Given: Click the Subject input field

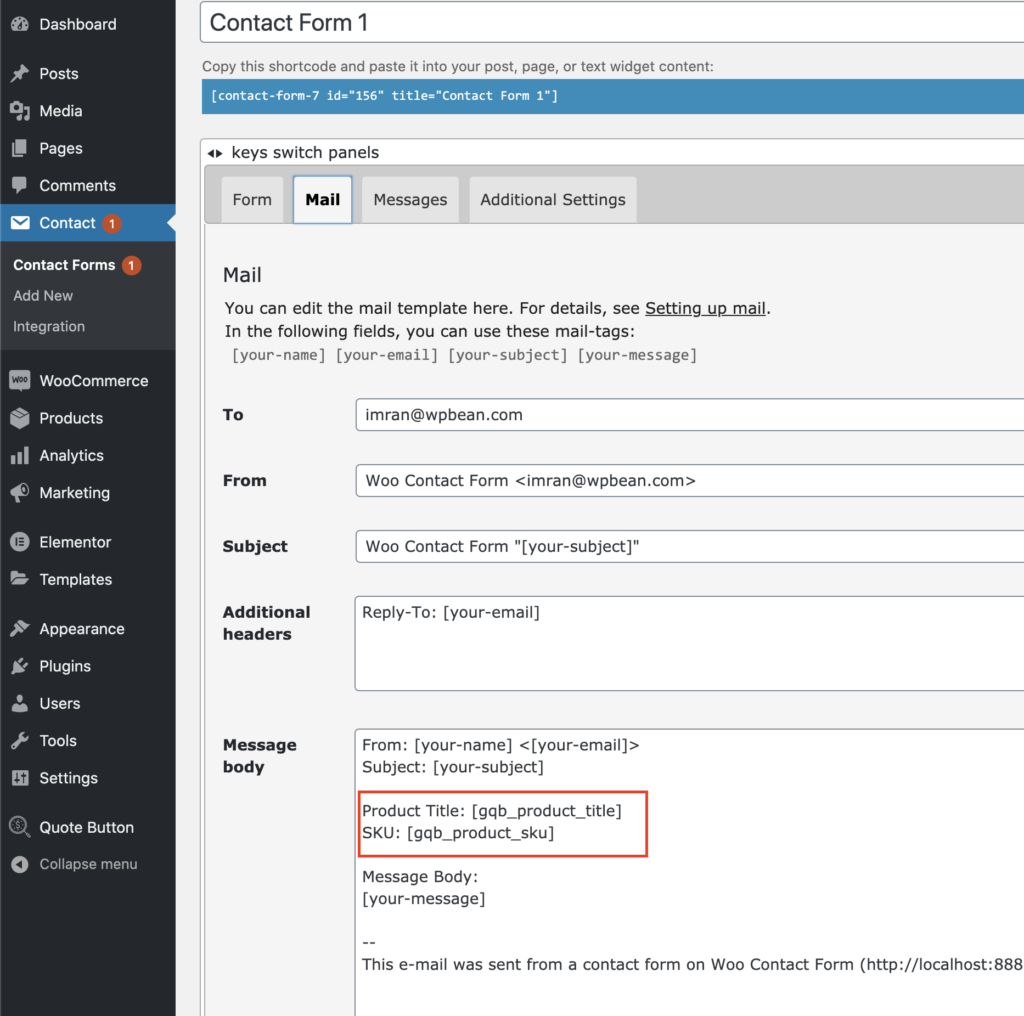Looking at the screenshot, I should [x=690, y=547].
